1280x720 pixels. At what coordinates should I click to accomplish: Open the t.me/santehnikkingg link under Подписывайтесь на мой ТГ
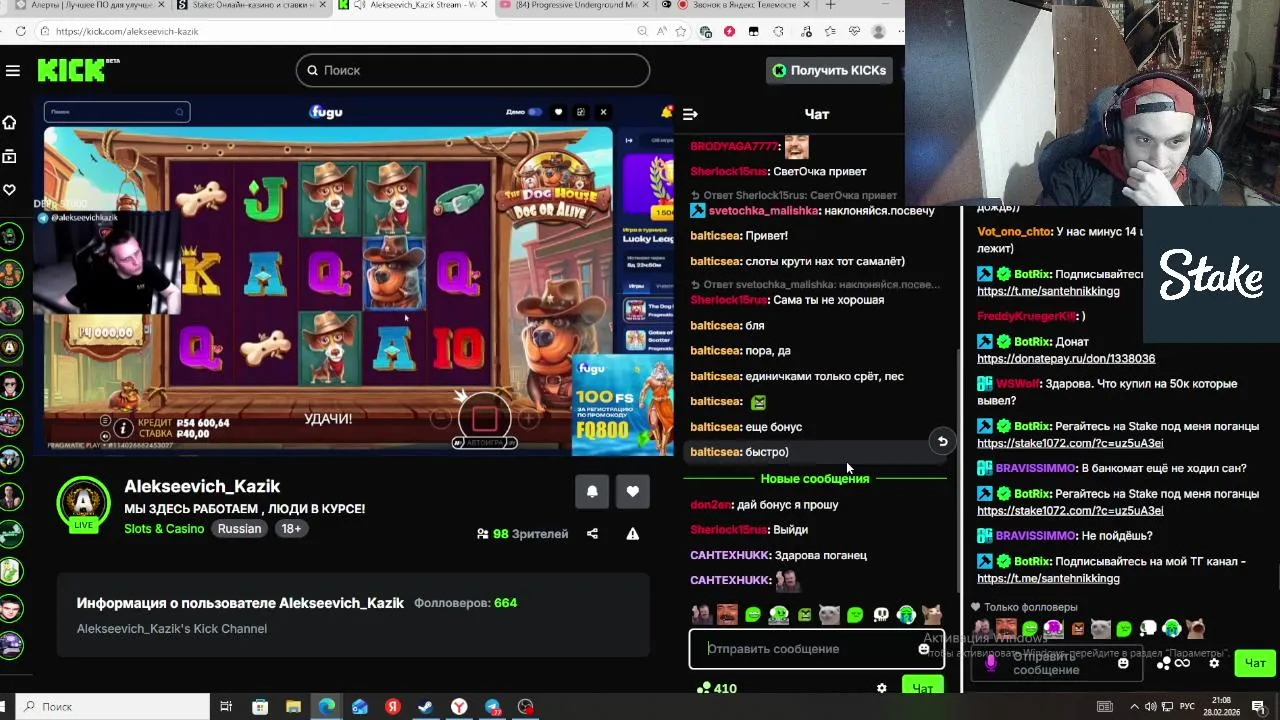pyautogui.click(x=1048, y=579)
